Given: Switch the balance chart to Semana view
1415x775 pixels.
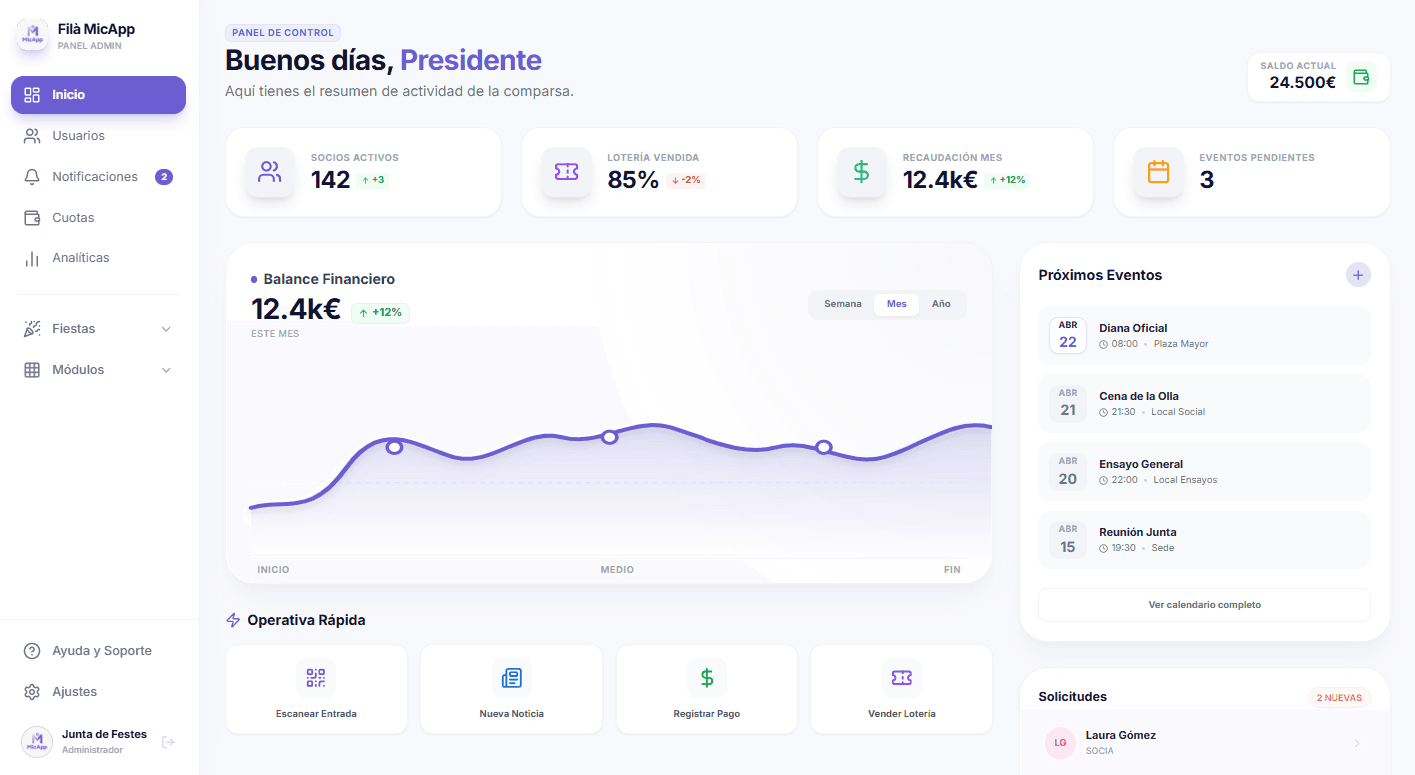Looking at the screenshot, I should tap(842, 303).
